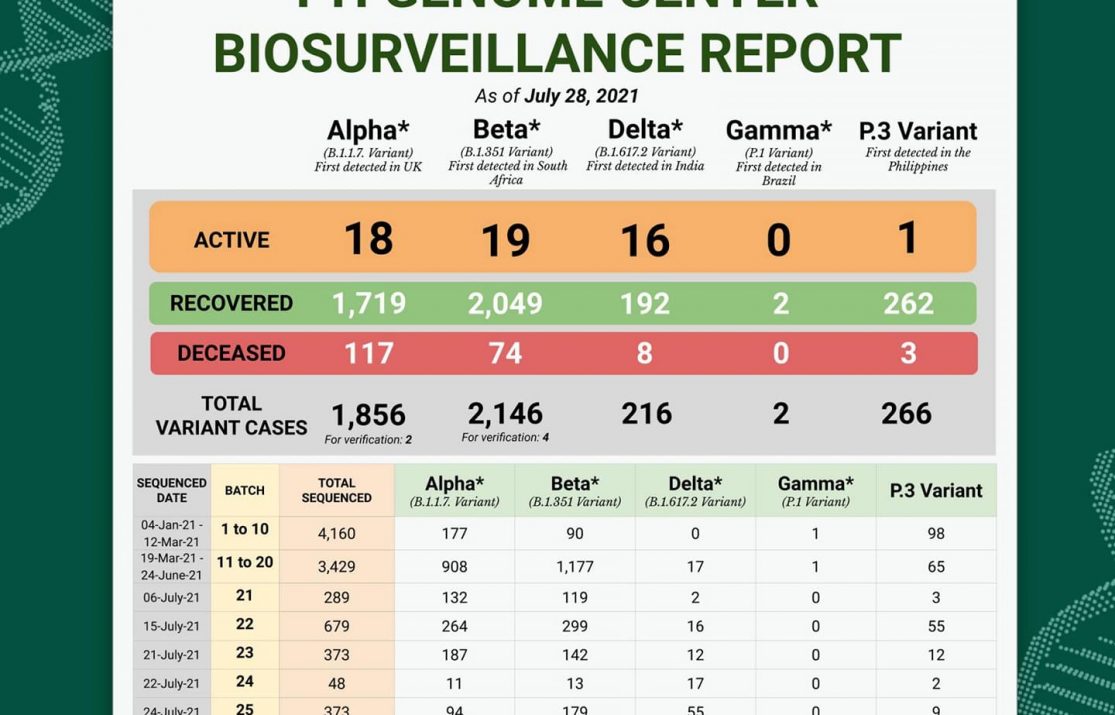The width and height of the screenshot is (1115, 715).
Task: Click the Gamma* heading, first detected in Brazil
Action: coord(778,131)
